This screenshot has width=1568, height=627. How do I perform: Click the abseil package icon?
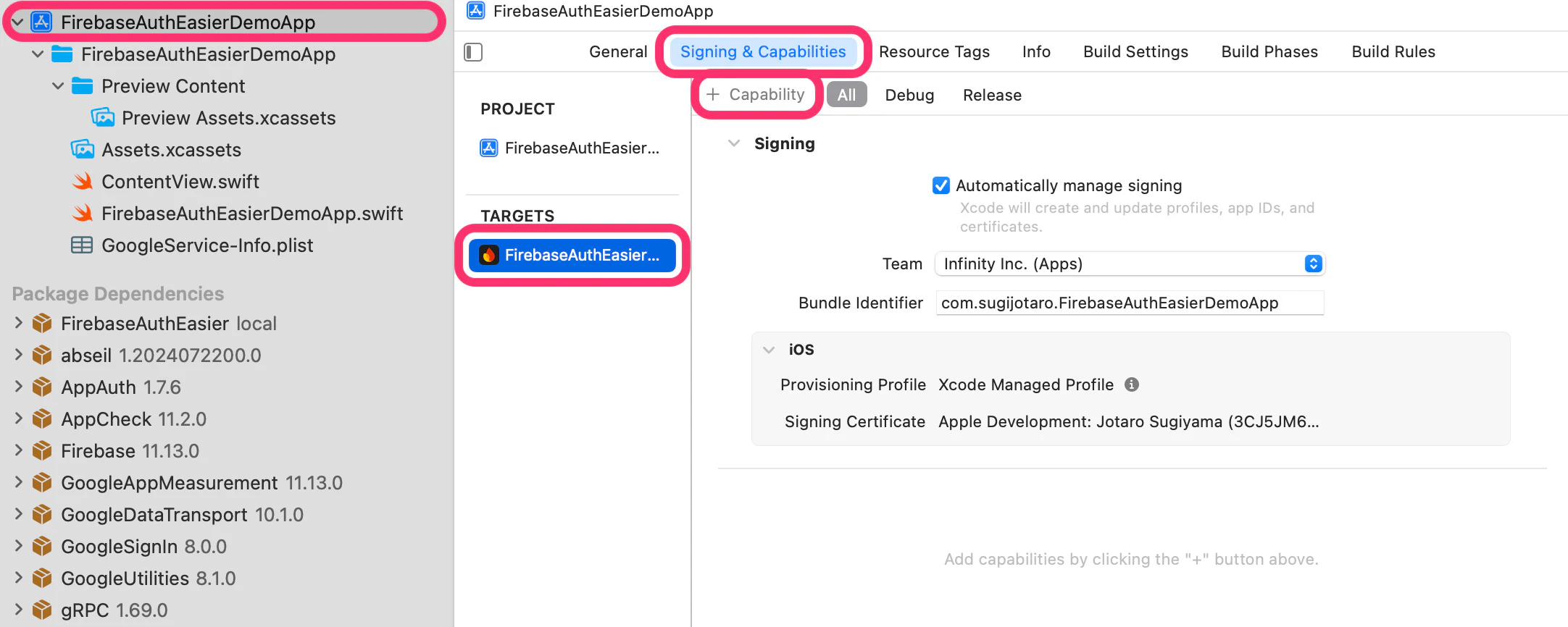click(42, 355)
